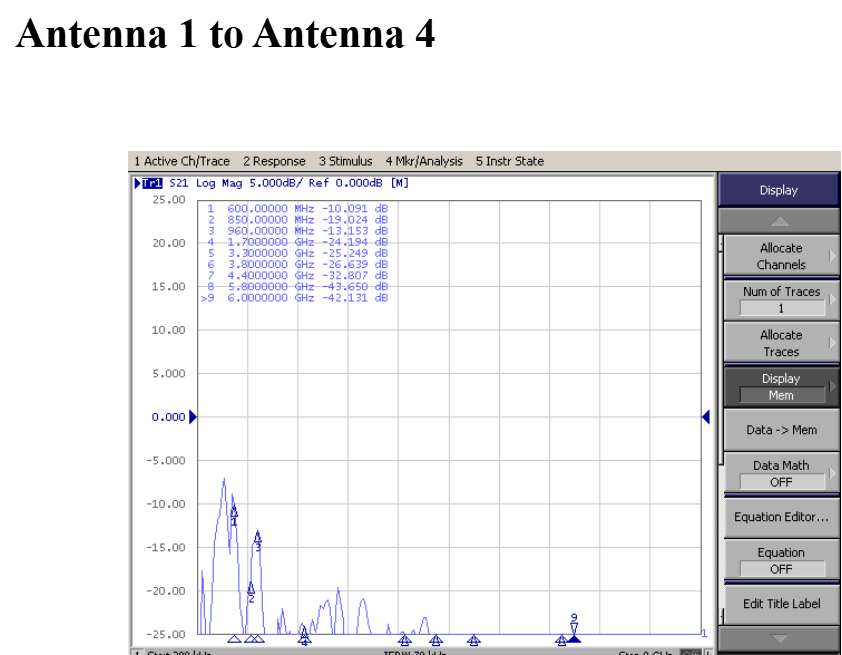
Task: Open the Mkr/Analysis menu
Action: [424, 161]
